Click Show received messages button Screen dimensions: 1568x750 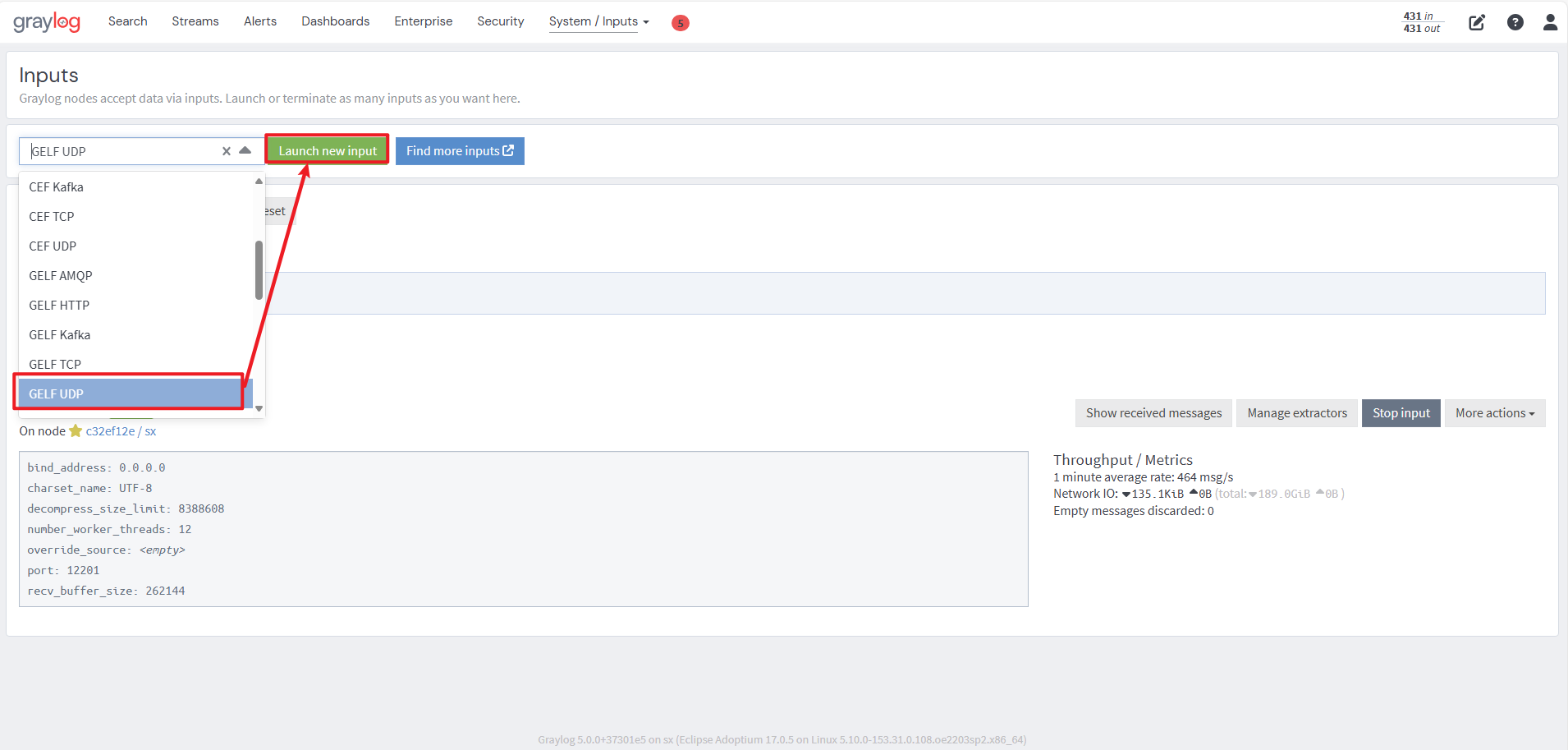pos(1154,413)
